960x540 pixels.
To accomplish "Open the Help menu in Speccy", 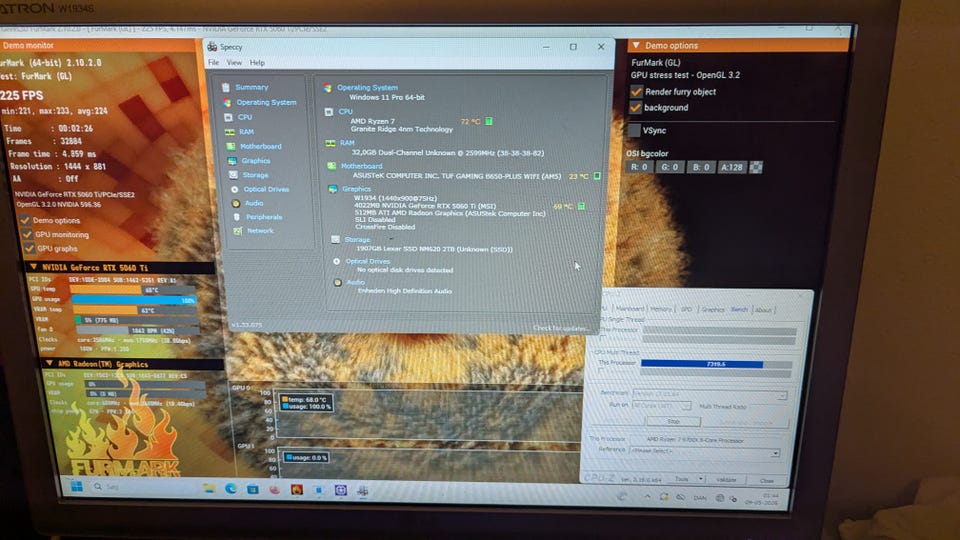I will coord(257,62).
